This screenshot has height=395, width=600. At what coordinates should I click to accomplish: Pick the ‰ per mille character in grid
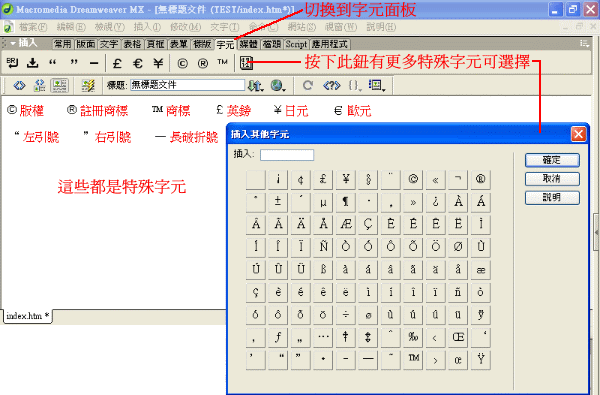(x=413, y=338)
